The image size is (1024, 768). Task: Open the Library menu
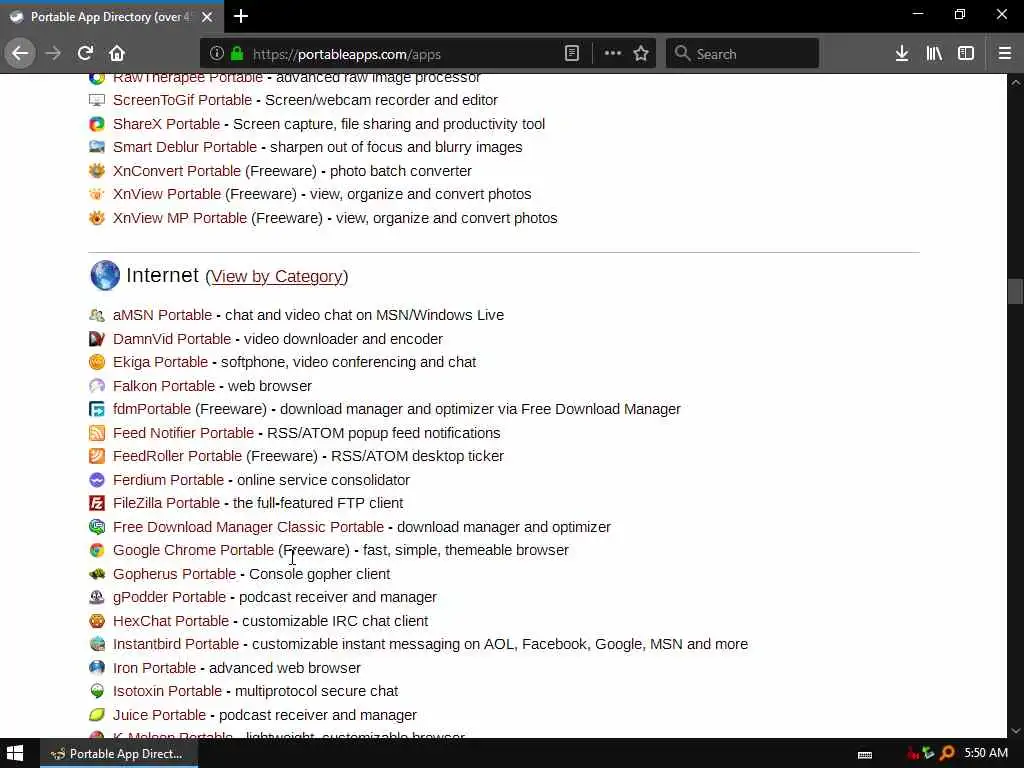934,54
